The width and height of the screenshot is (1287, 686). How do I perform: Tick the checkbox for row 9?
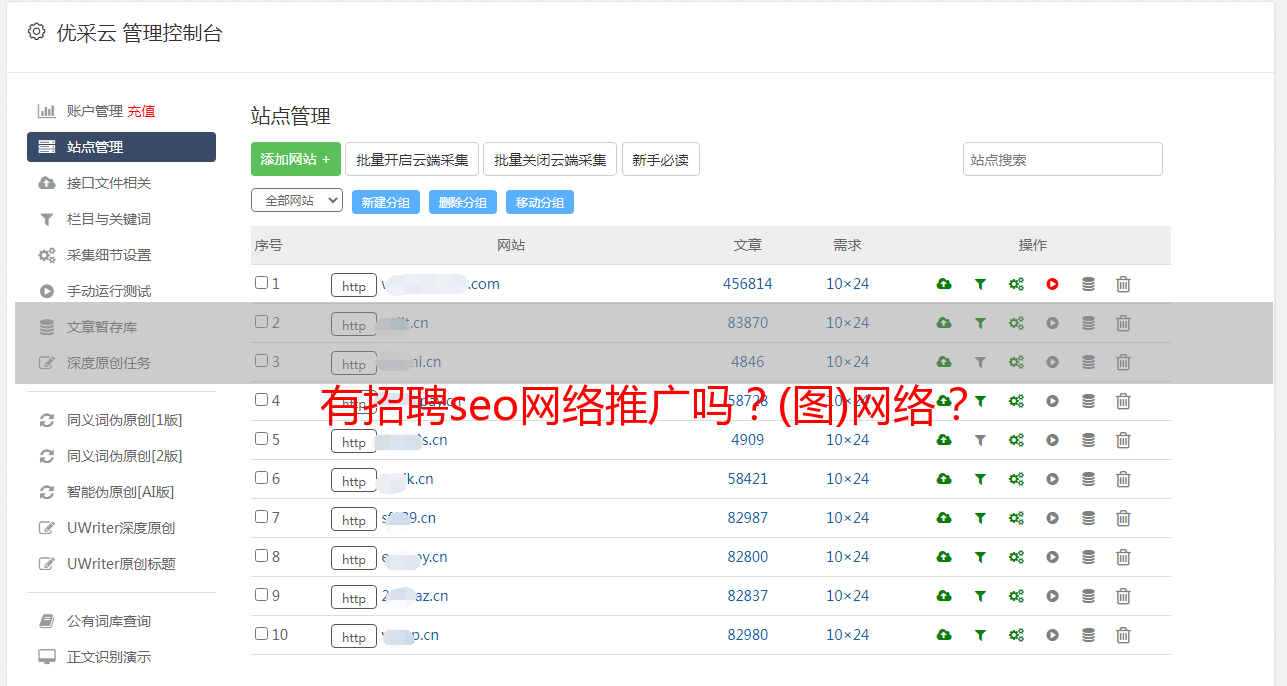(x=261, y=595)
